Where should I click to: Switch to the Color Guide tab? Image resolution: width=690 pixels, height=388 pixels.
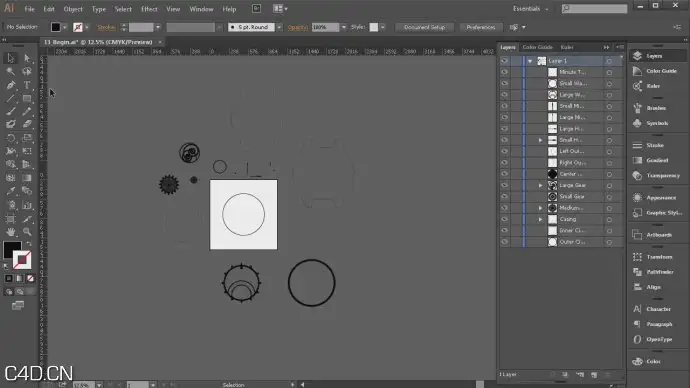[x=537, y=47]
